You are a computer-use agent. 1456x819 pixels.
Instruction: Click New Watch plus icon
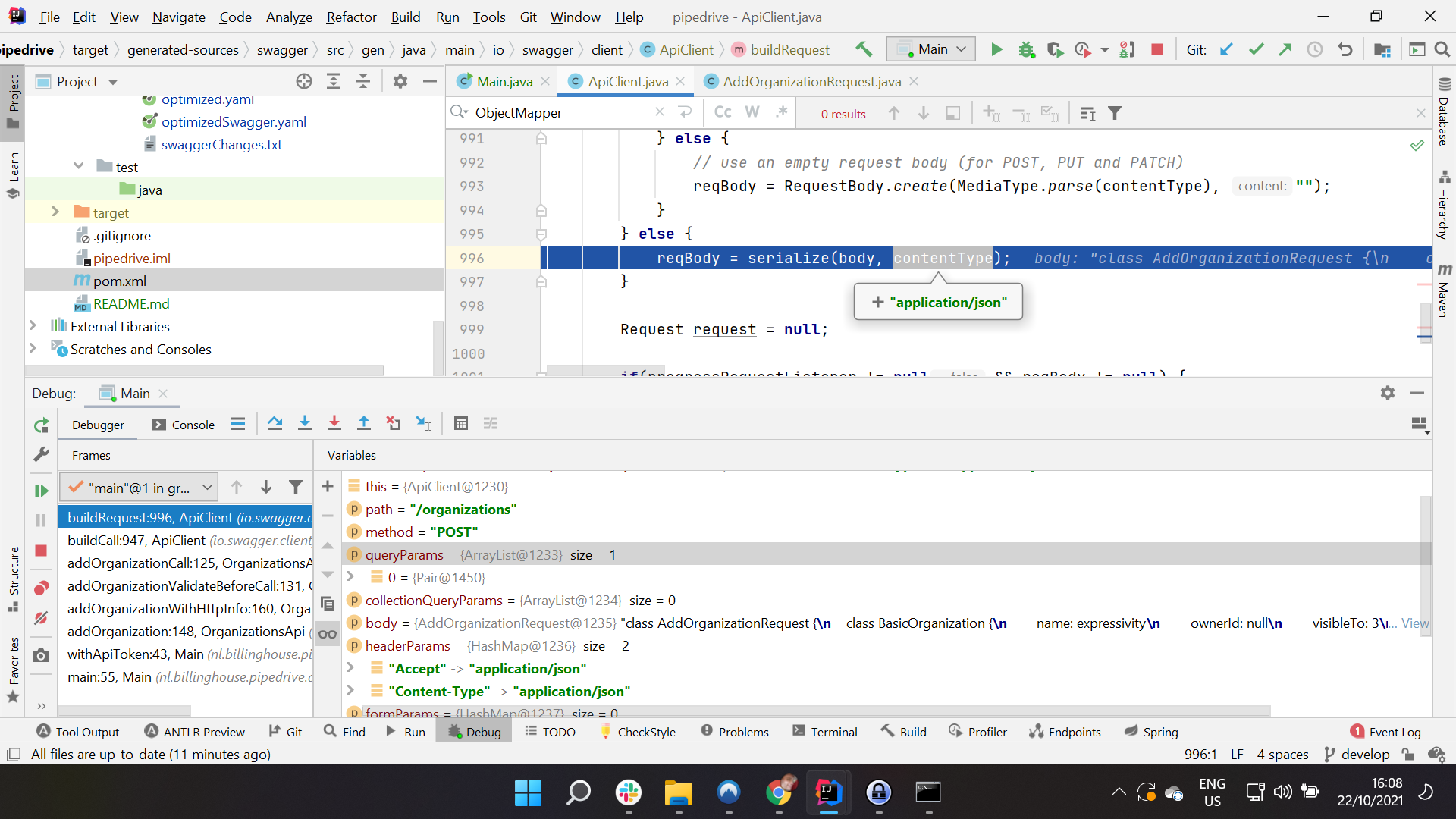327,486
